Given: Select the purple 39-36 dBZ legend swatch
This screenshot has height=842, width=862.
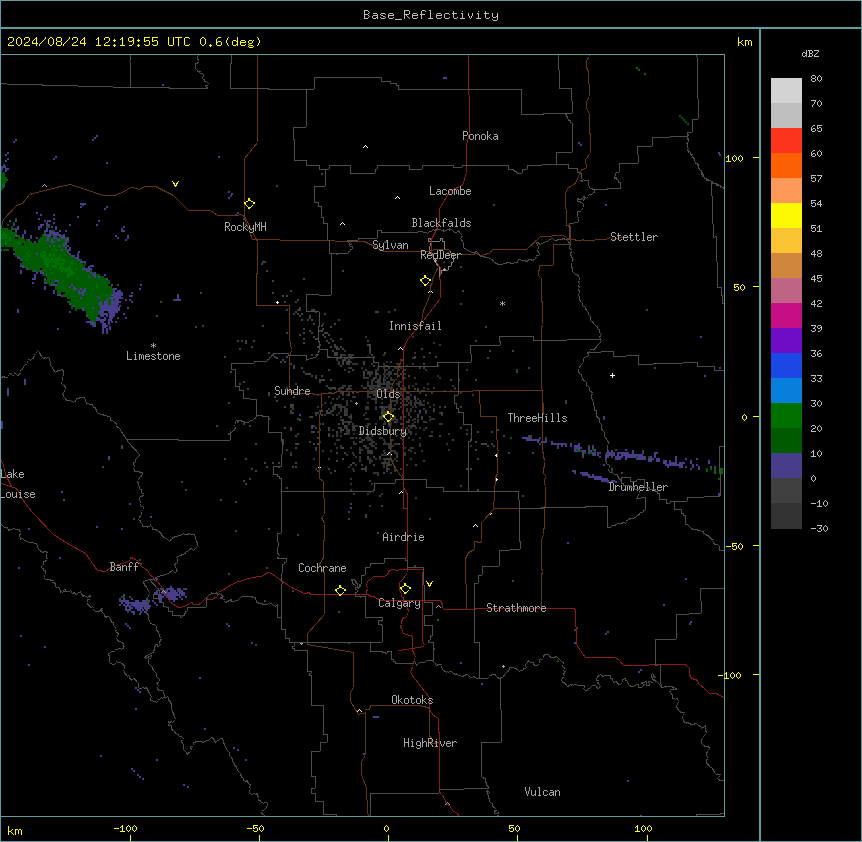Looking at the screenshot, I should click(x=786, y=341).
